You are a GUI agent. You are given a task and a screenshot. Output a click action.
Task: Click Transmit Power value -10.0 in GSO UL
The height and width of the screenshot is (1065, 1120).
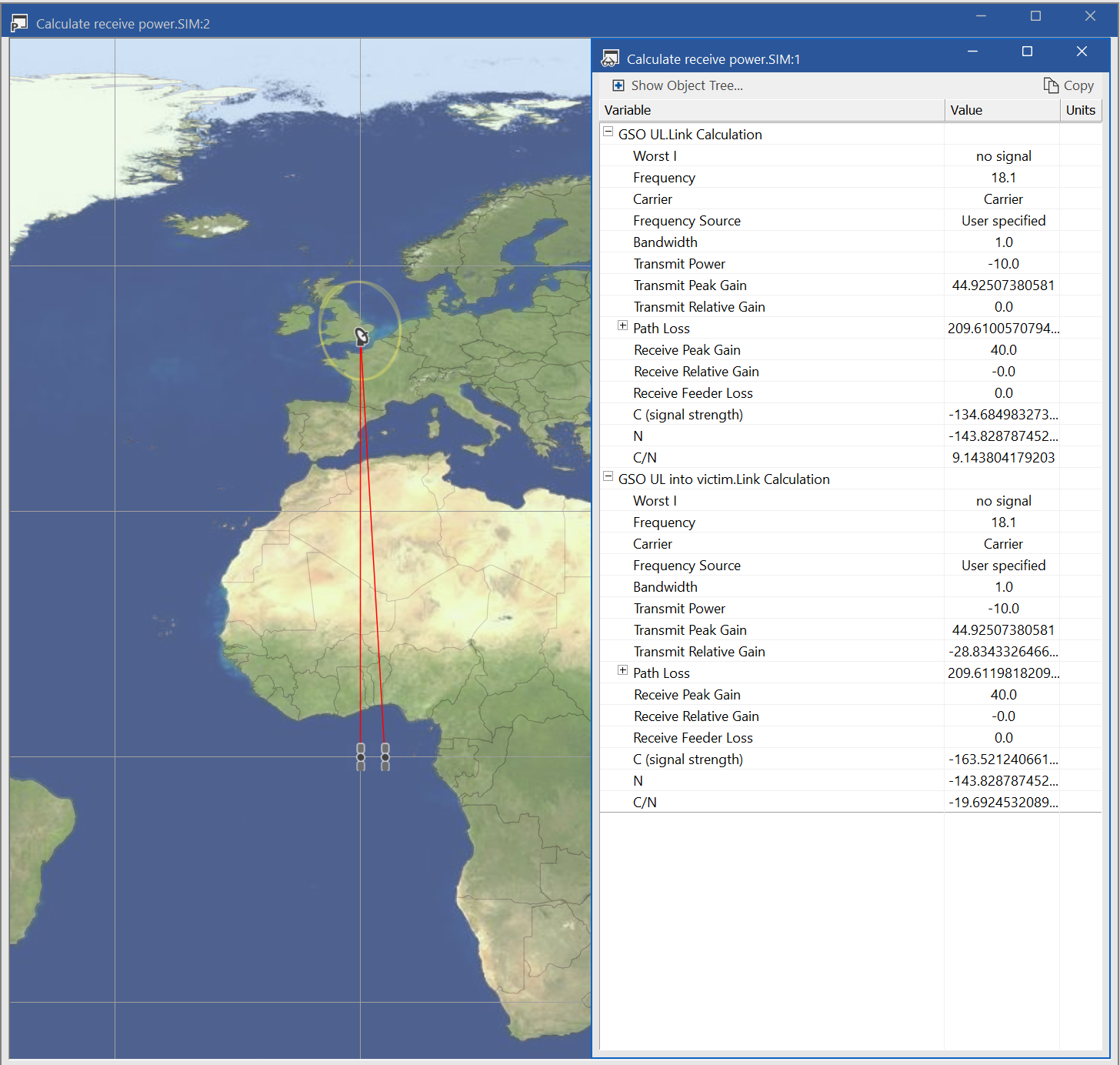1003,263
